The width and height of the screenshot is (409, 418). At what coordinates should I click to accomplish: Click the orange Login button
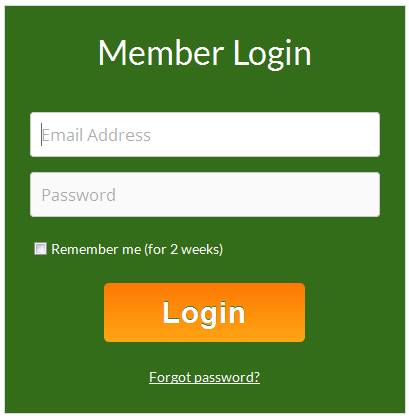pos(204,312)
